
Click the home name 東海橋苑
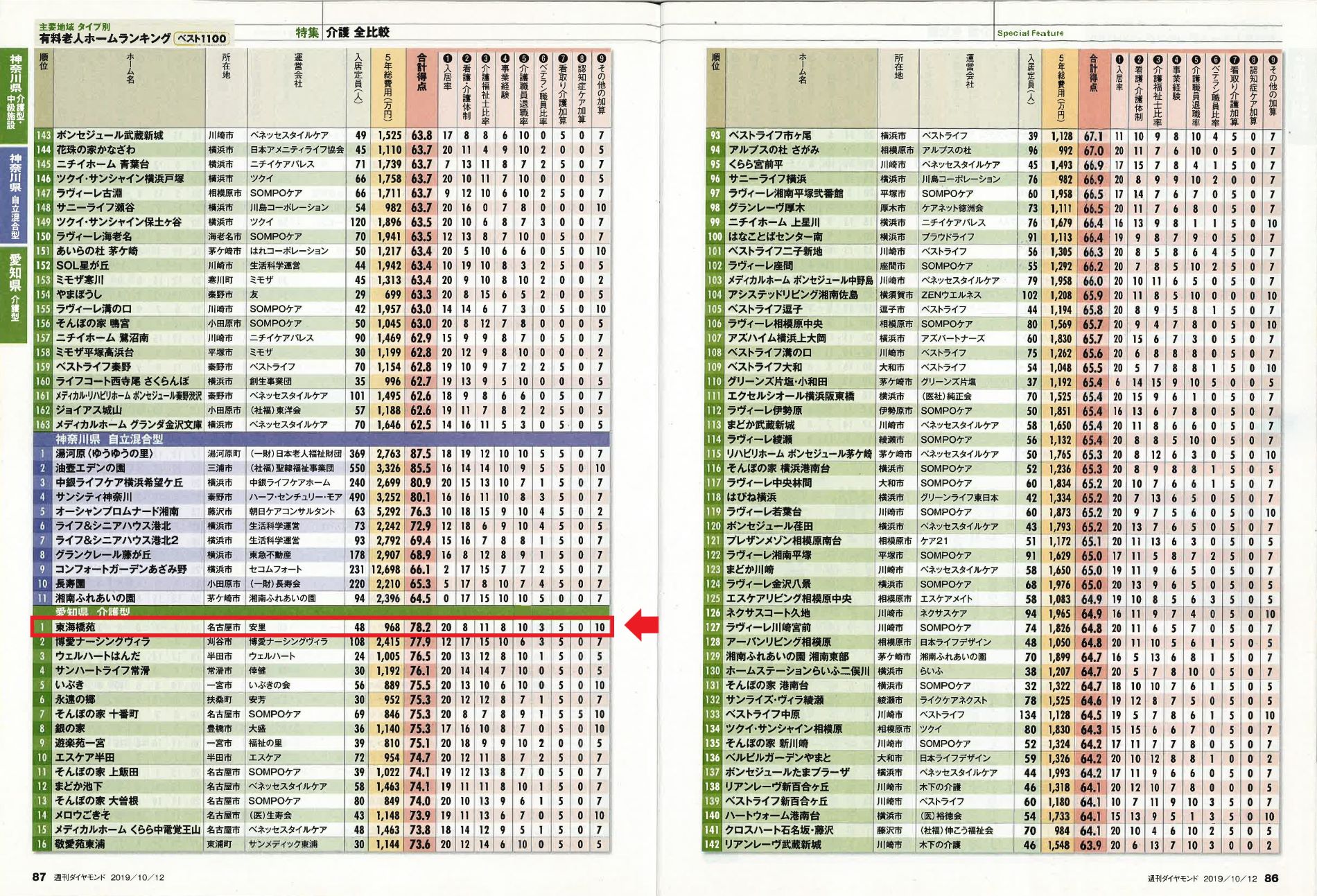click(76, 627)
